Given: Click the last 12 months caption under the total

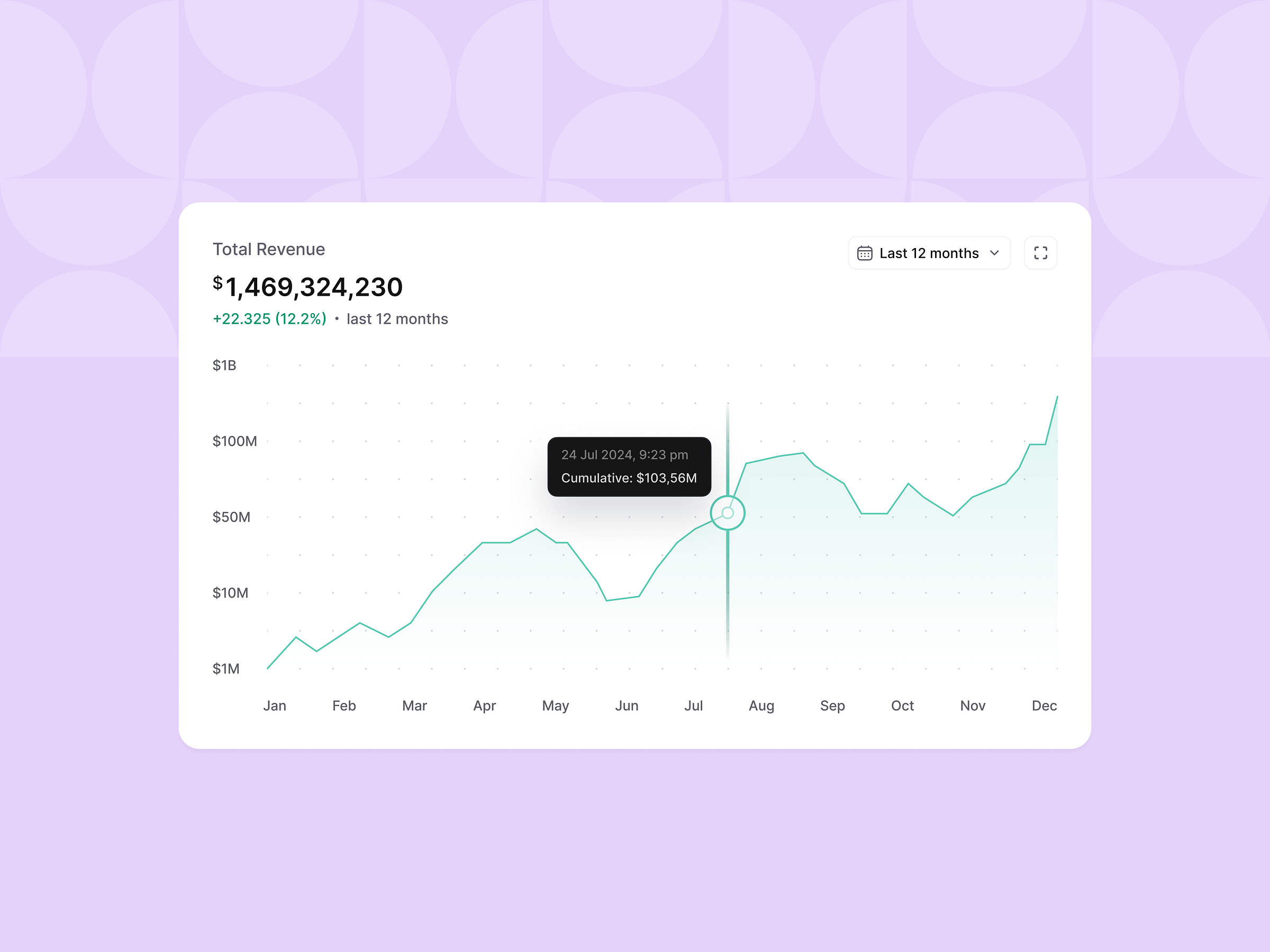Looking at the screenshot, I should (x=397, y=318).
